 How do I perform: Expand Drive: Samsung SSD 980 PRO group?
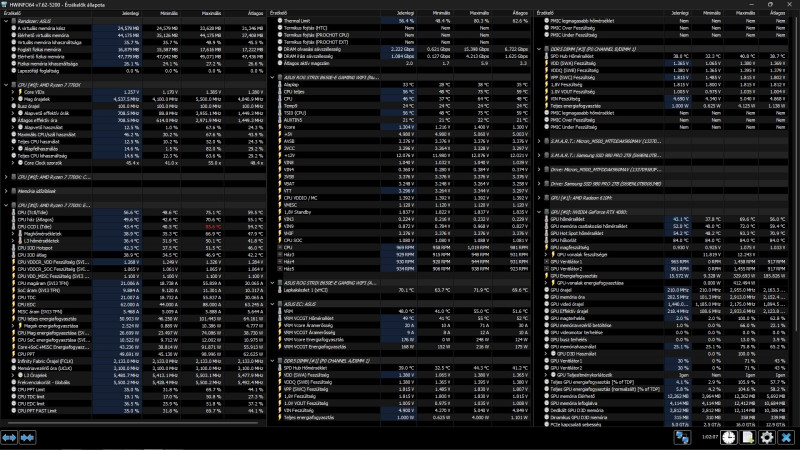click(539, 184)
